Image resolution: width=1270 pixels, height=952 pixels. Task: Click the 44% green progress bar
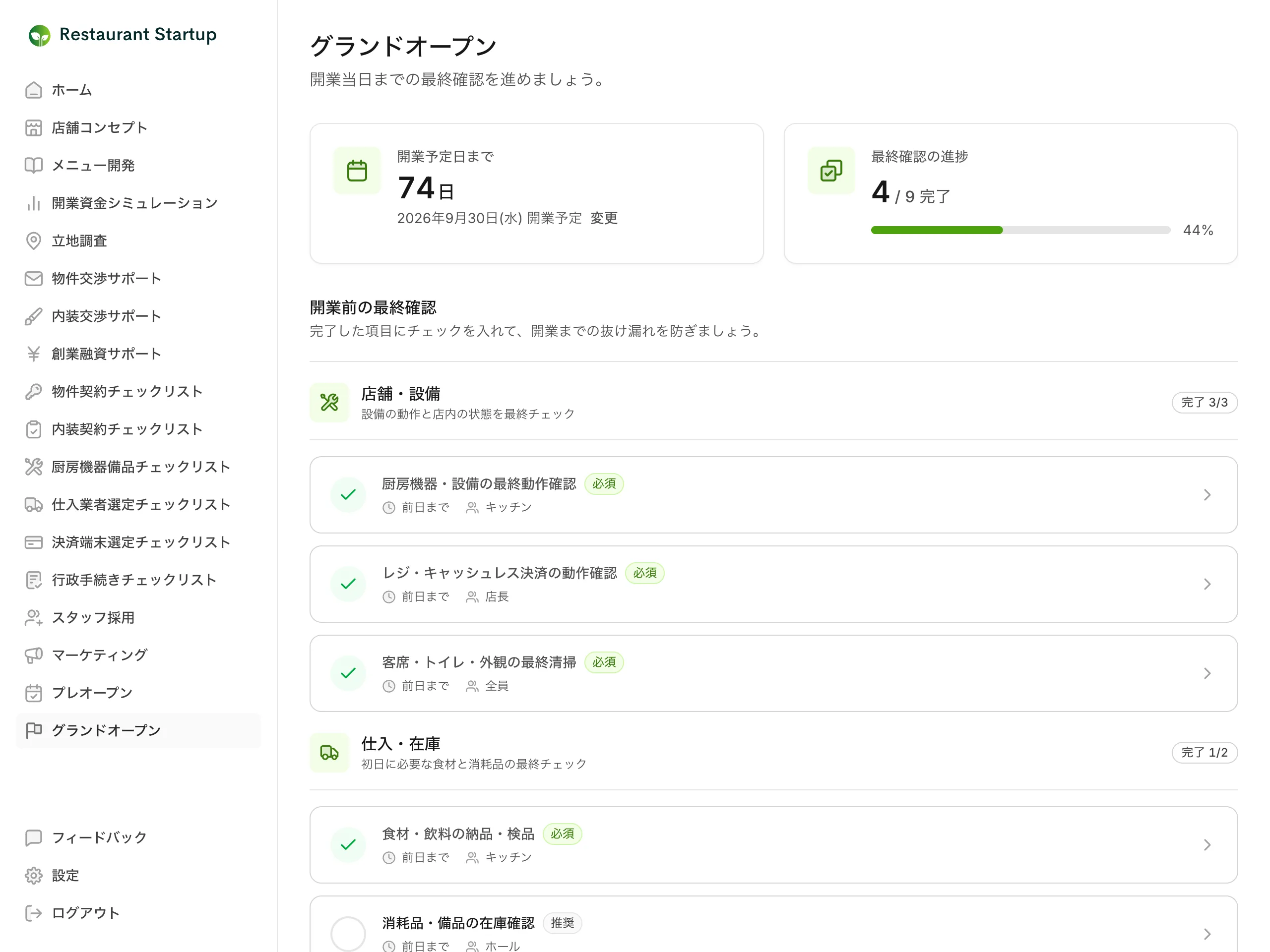click(937, 230)
